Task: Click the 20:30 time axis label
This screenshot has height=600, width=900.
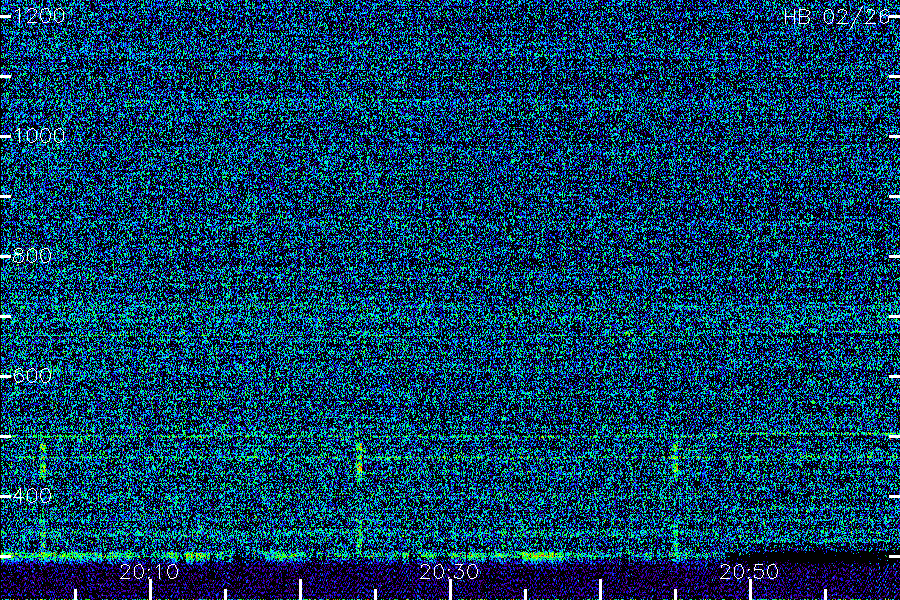Action: click(x=449, y=571)
